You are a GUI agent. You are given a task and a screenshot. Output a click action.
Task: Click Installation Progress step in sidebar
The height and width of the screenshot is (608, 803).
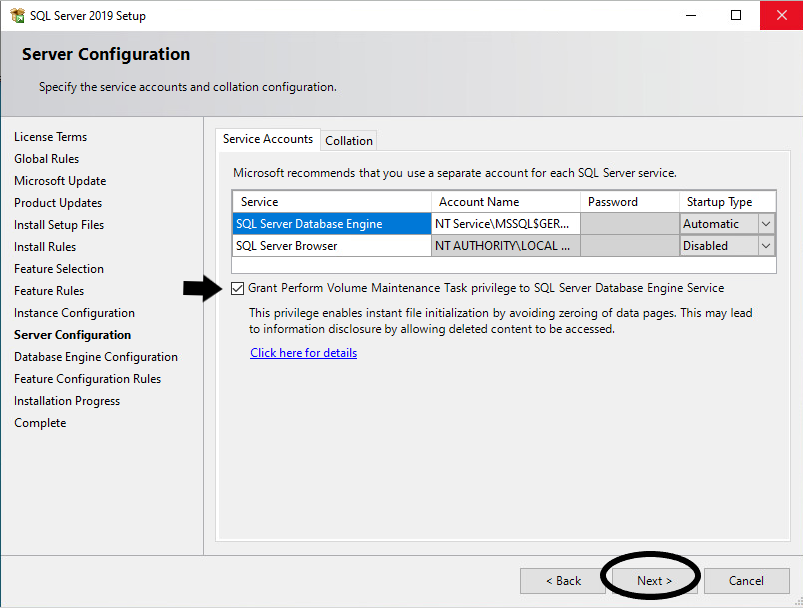67,402
